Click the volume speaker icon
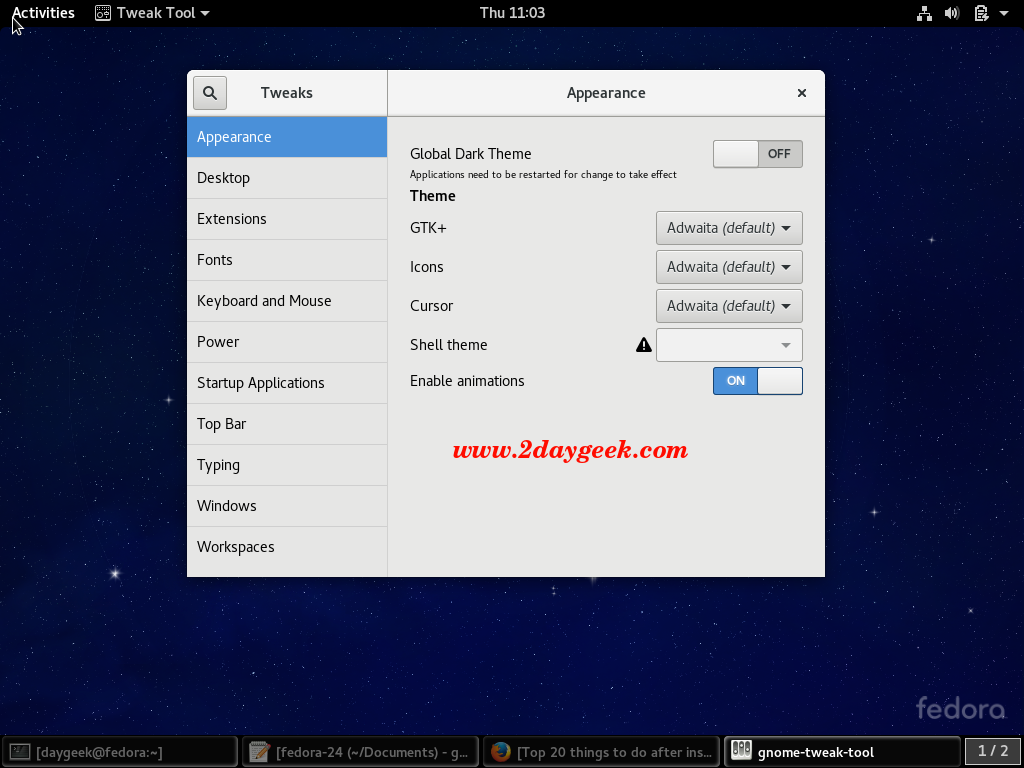Image resolution: width=1024 pixels, height=768 pixels. tap(952, 13)
